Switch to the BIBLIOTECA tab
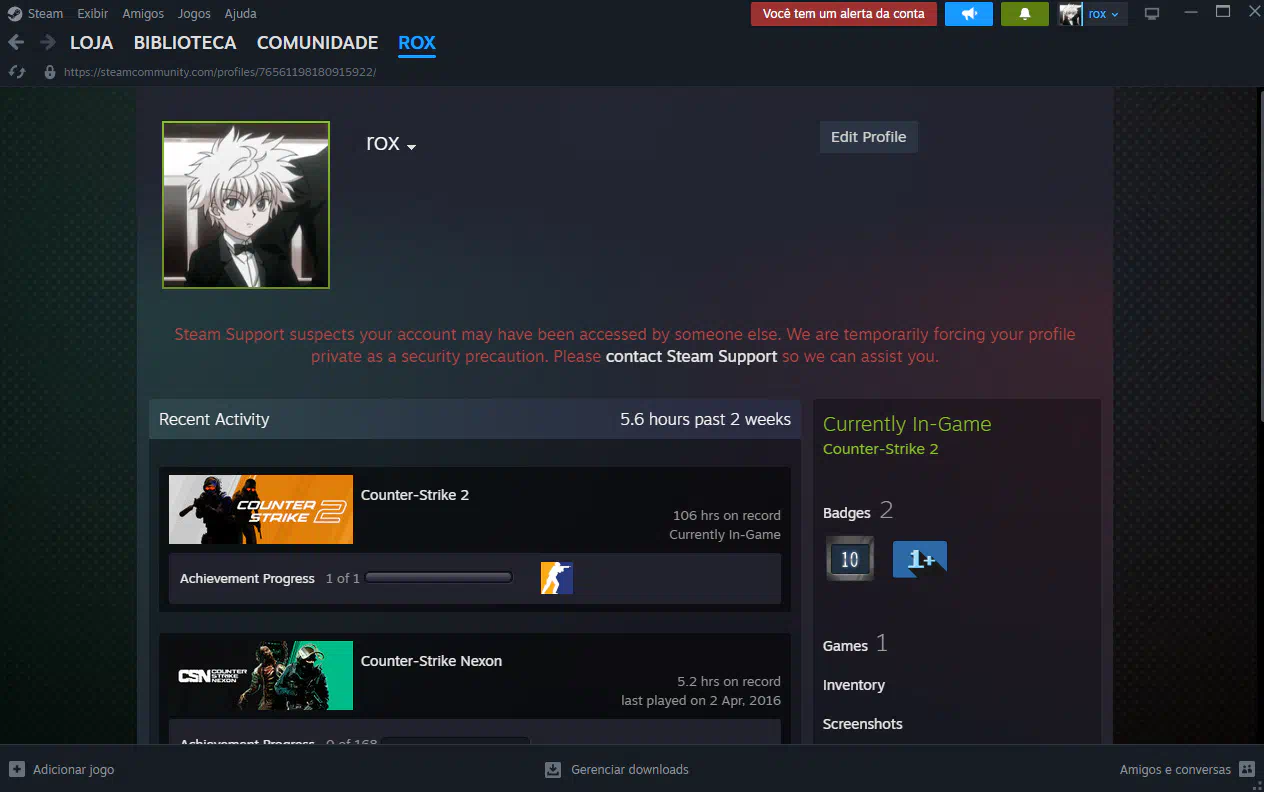1264x792 pixels. pyautogui.click(x=185, y=43)
